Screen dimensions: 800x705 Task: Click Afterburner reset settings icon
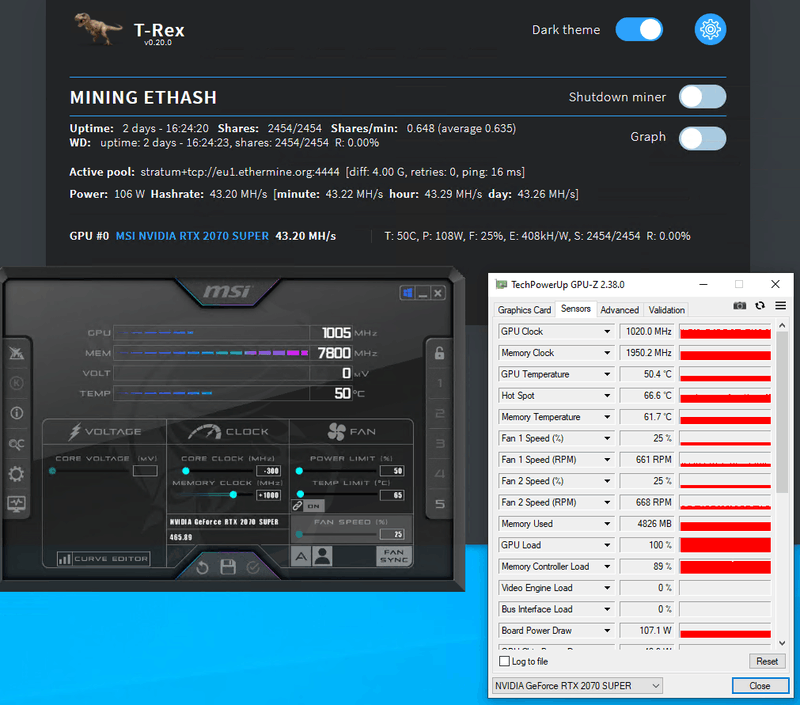[x=203, y=567]
